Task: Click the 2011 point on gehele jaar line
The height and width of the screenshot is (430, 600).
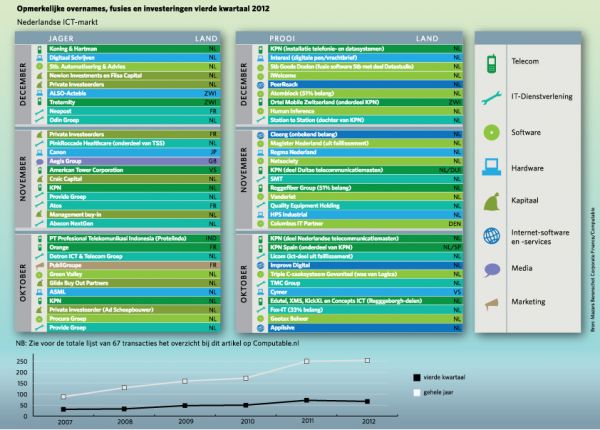Action: (x=307, y=361)
